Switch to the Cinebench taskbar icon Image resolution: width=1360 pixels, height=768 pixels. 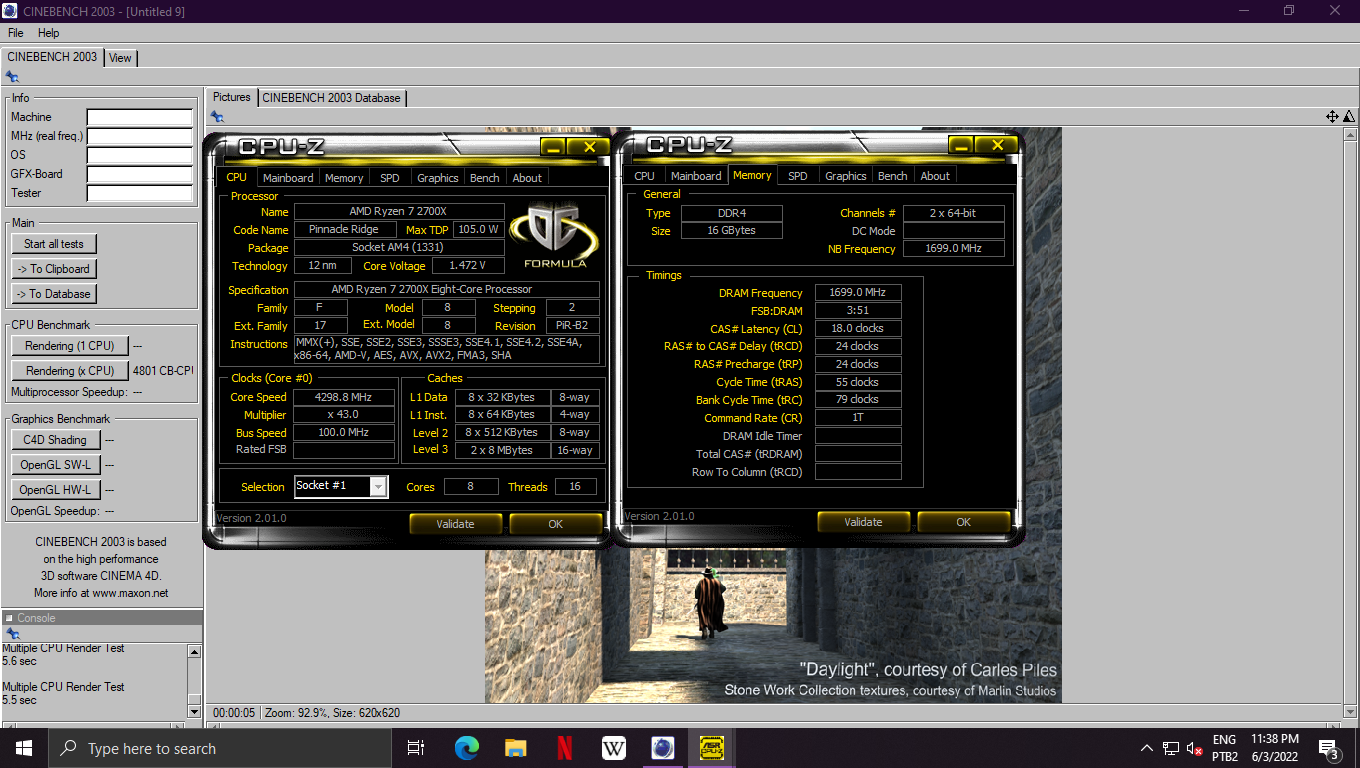(x=662, y=748)
